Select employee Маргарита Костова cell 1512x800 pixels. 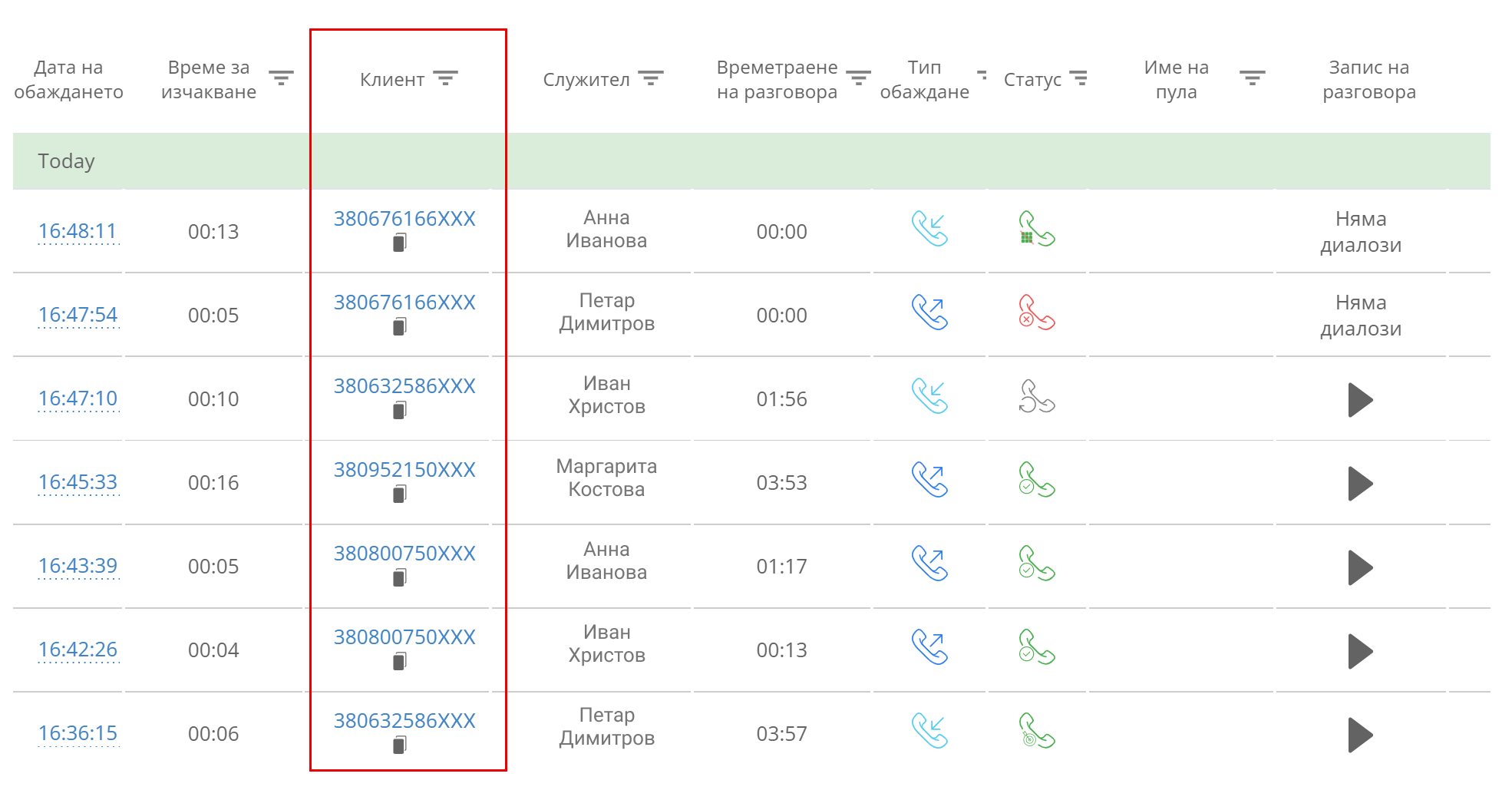606,478
